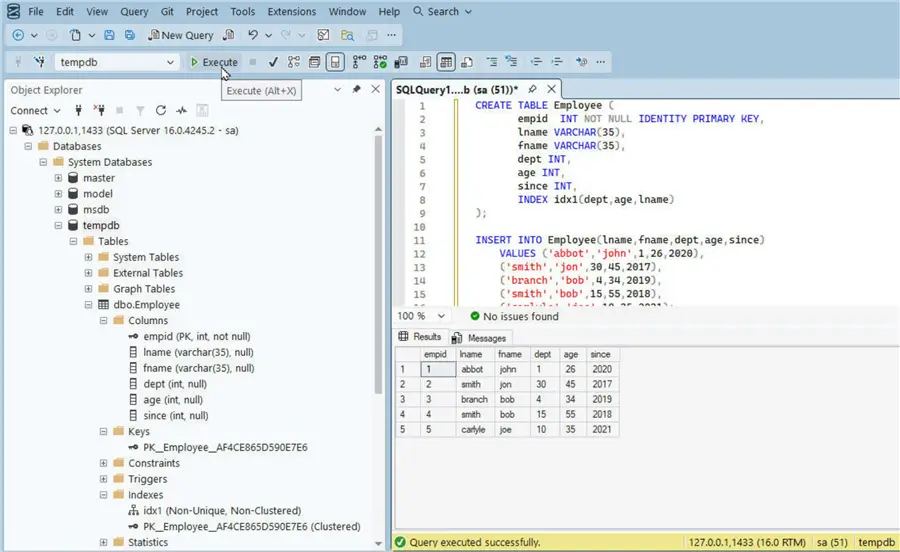Toggle Include Live Query Statistics
Image resolution: width=900 pixels, height=552 pixels.
[x=380, y=62]
